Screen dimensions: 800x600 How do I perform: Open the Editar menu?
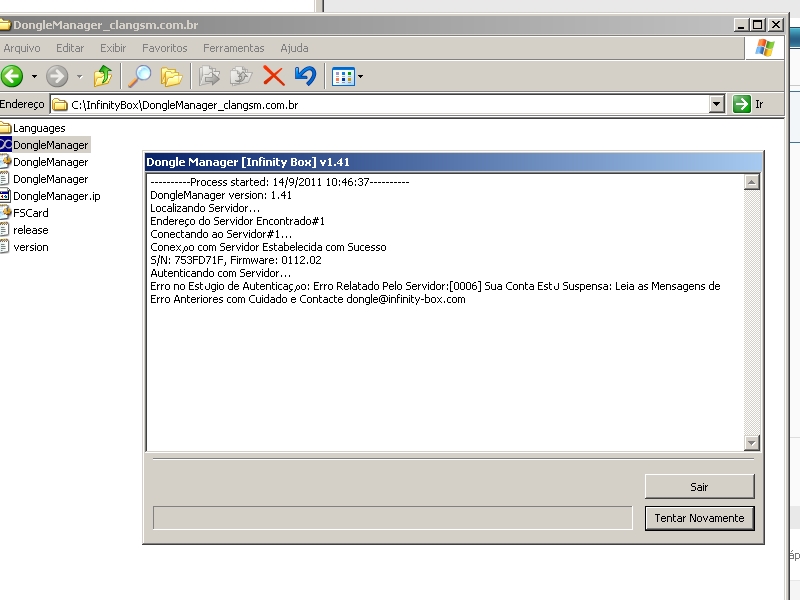click(70, 48)
